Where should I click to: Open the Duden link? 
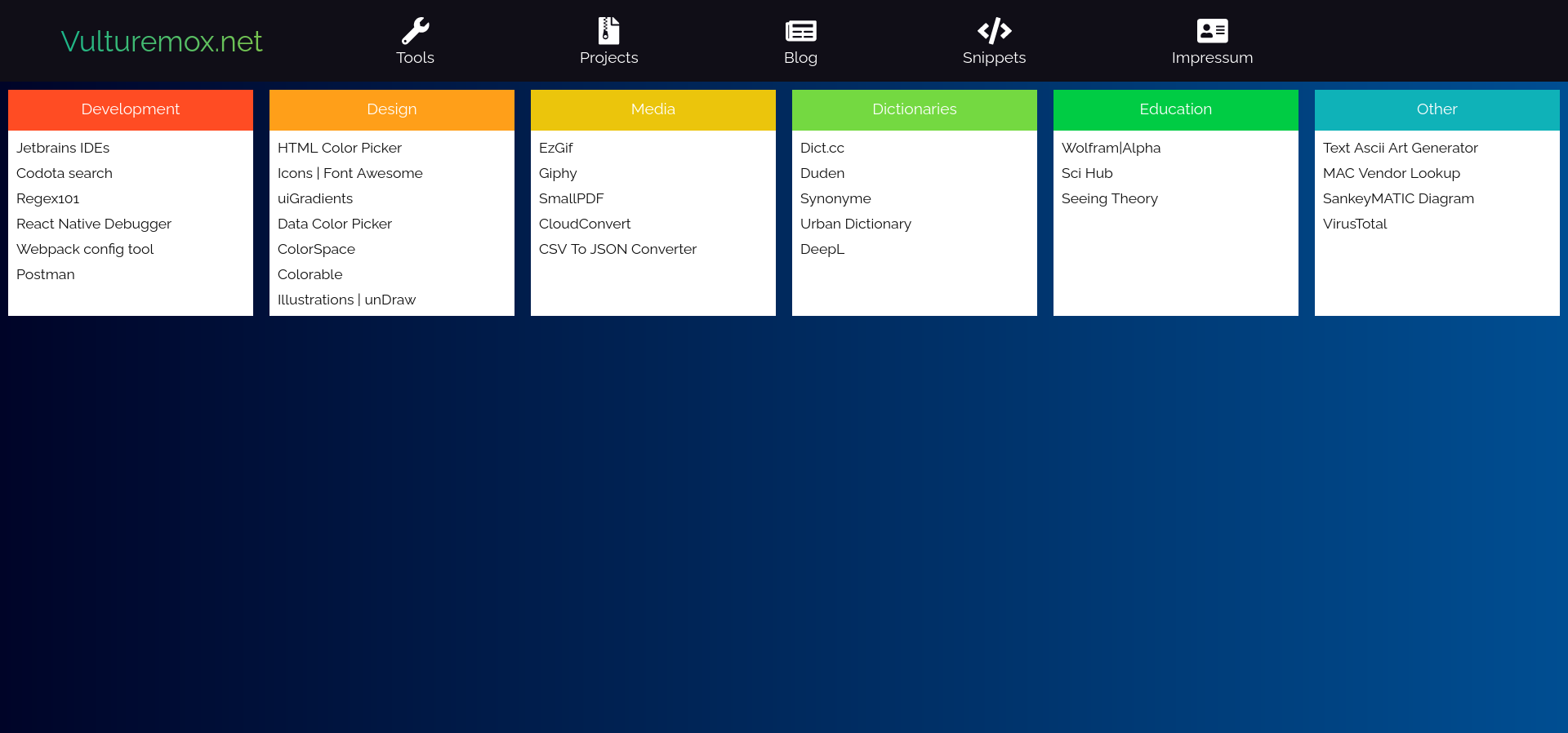click(822, 173)
